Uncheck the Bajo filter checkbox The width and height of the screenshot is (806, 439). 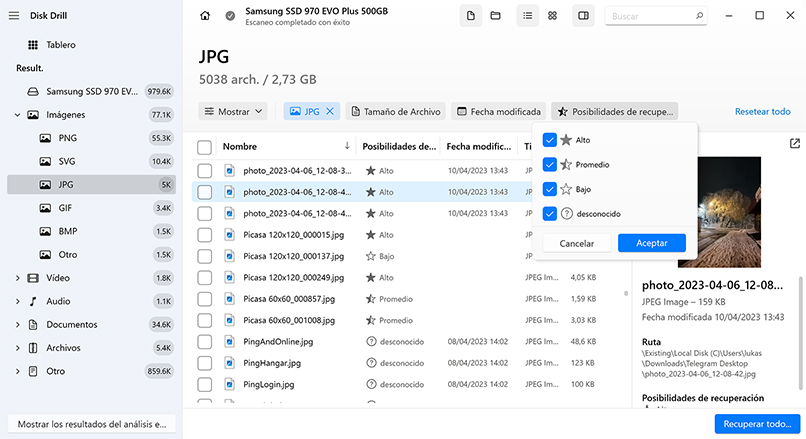click(x=549, y=189)
